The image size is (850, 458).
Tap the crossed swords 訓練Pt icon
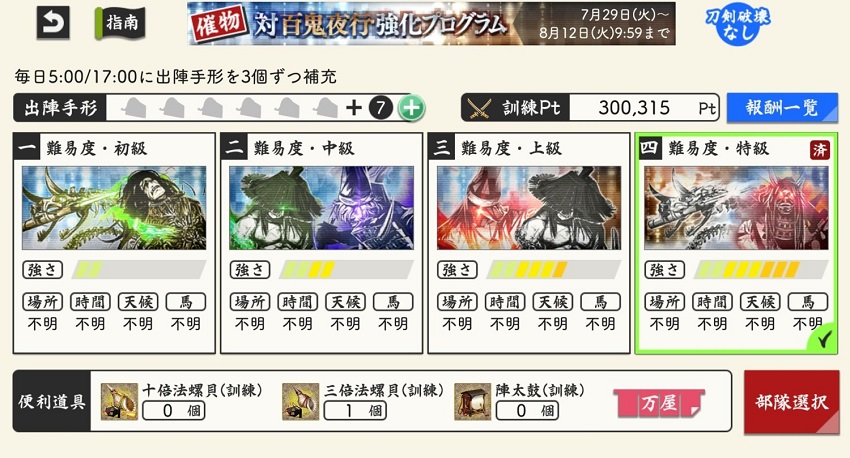(479, 108)
